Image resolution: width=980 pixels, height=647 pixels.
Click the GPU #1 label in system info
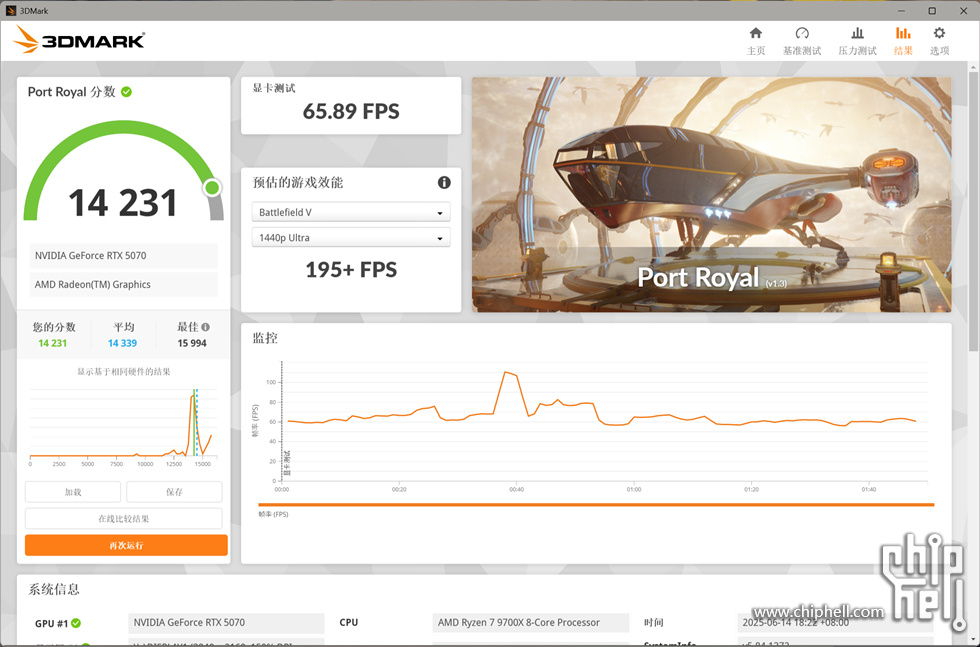51,623
